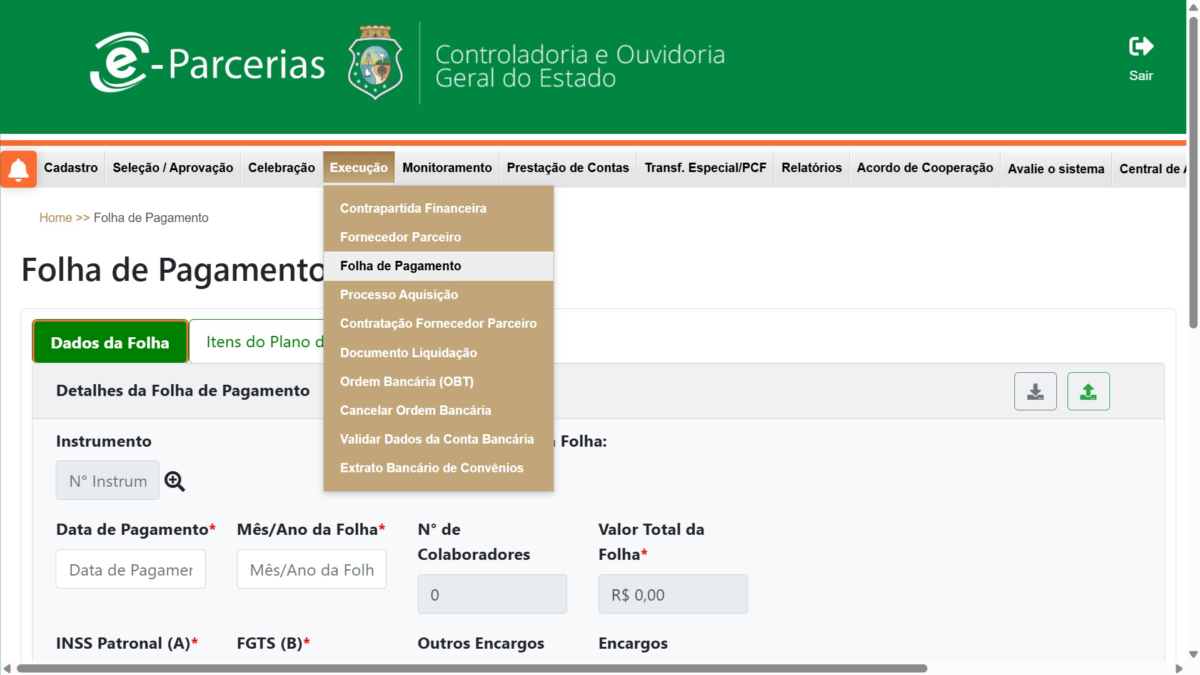Viewport: 1200px width, 675px height.
Task: Select Ordem Bancária (OBT) menu entry
Action: click(406, 382)
